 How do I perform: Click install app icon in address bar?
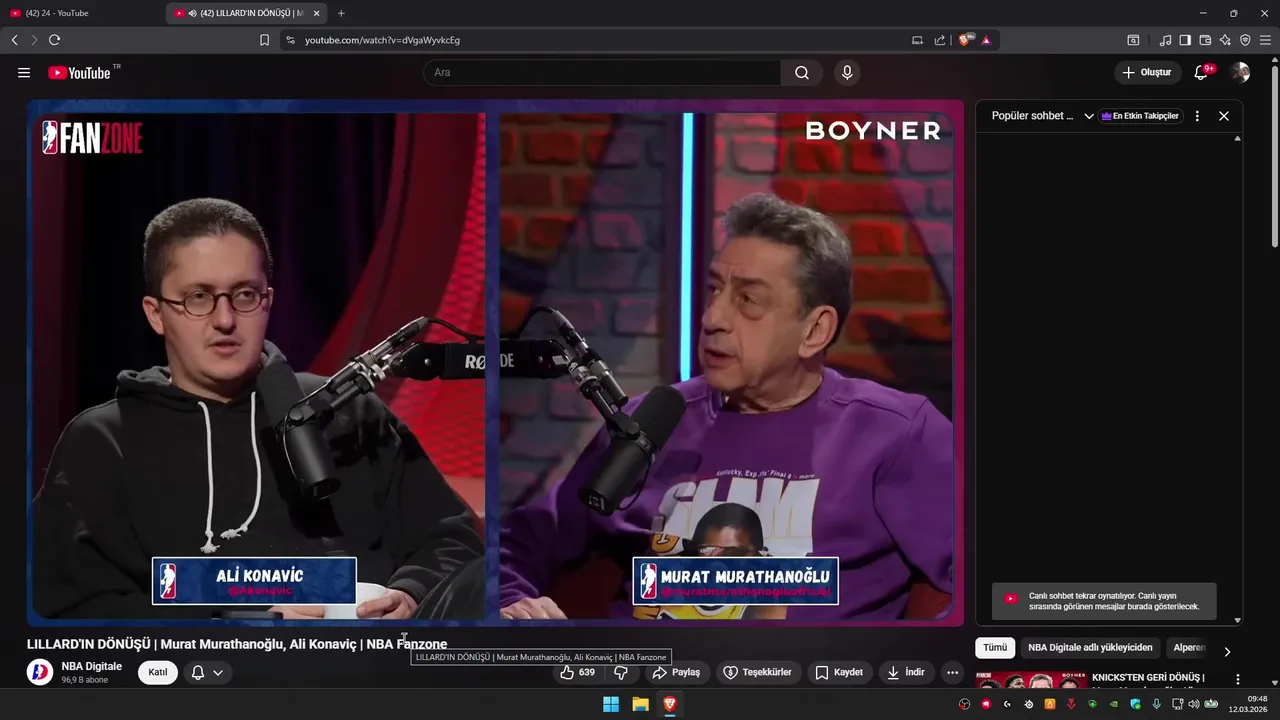click(917, 40)
